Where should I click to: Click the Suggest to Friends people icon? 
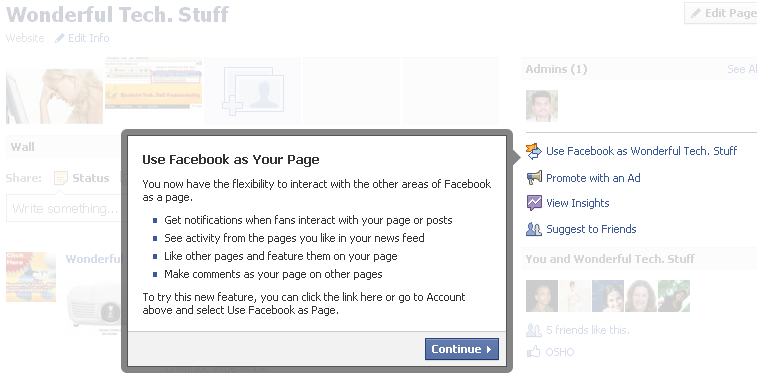pos(534,229)
